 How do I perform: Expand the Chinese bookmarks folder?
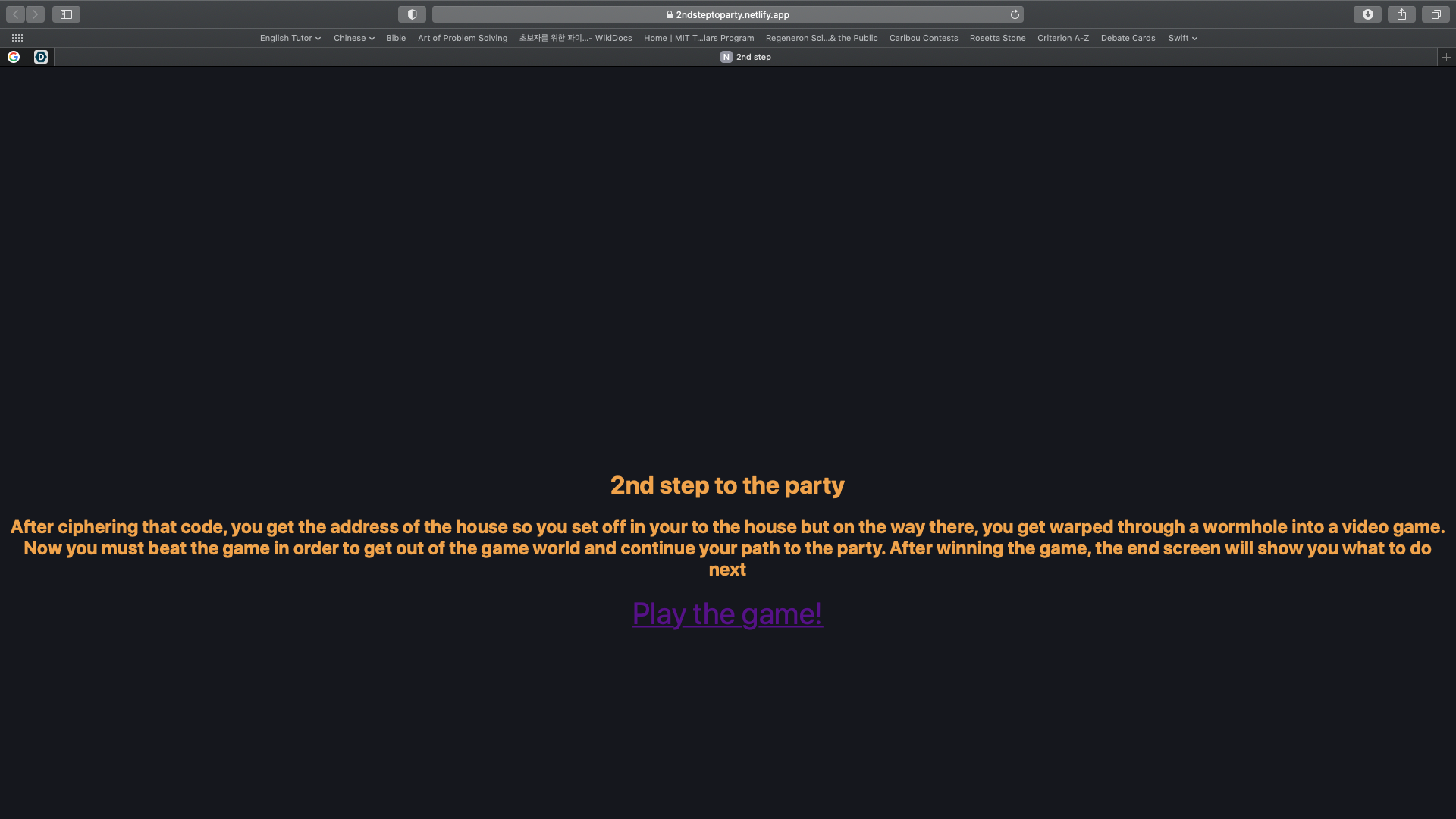354,38
